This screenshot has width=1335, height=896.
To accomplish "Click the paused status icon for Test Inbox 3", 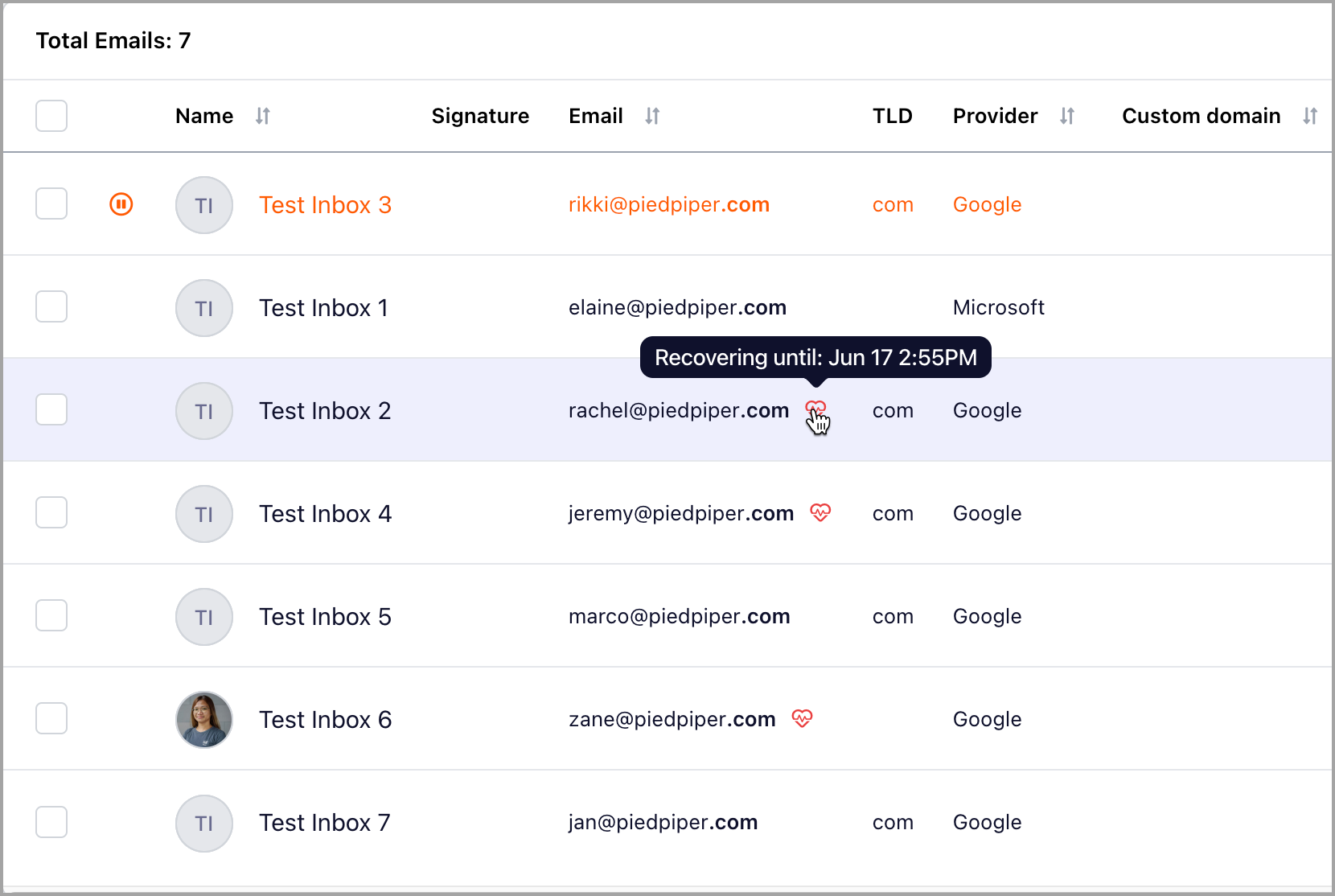I will pyautogui.click(x=121, y=204).
